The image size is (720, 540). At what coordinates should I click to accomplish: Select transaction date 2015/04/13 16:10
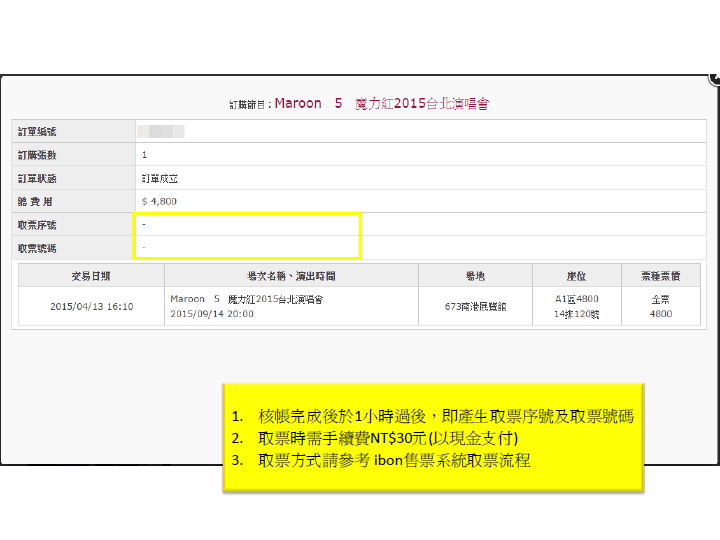(x=92, y=306)
